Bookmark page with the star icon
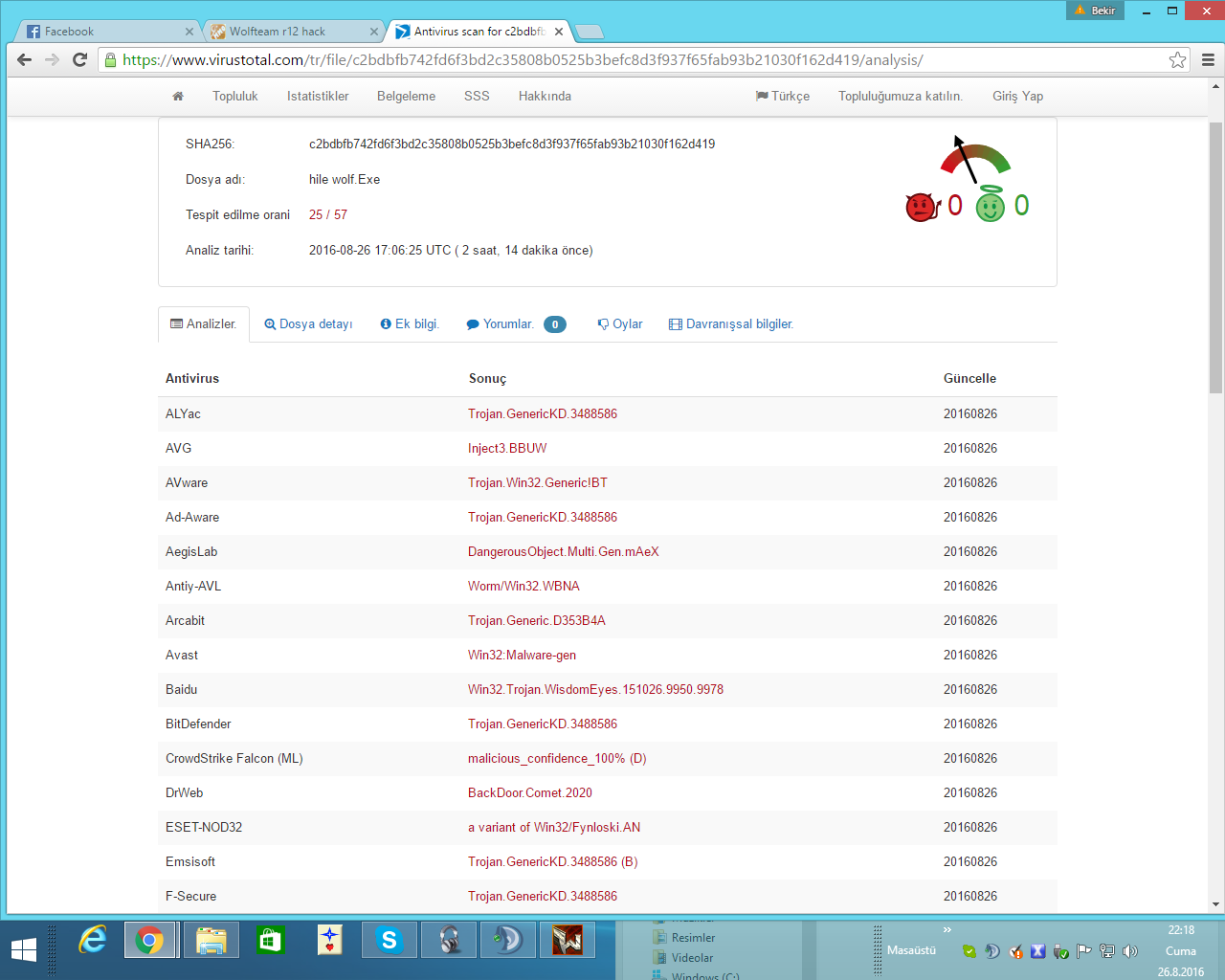 [1177, 59]
